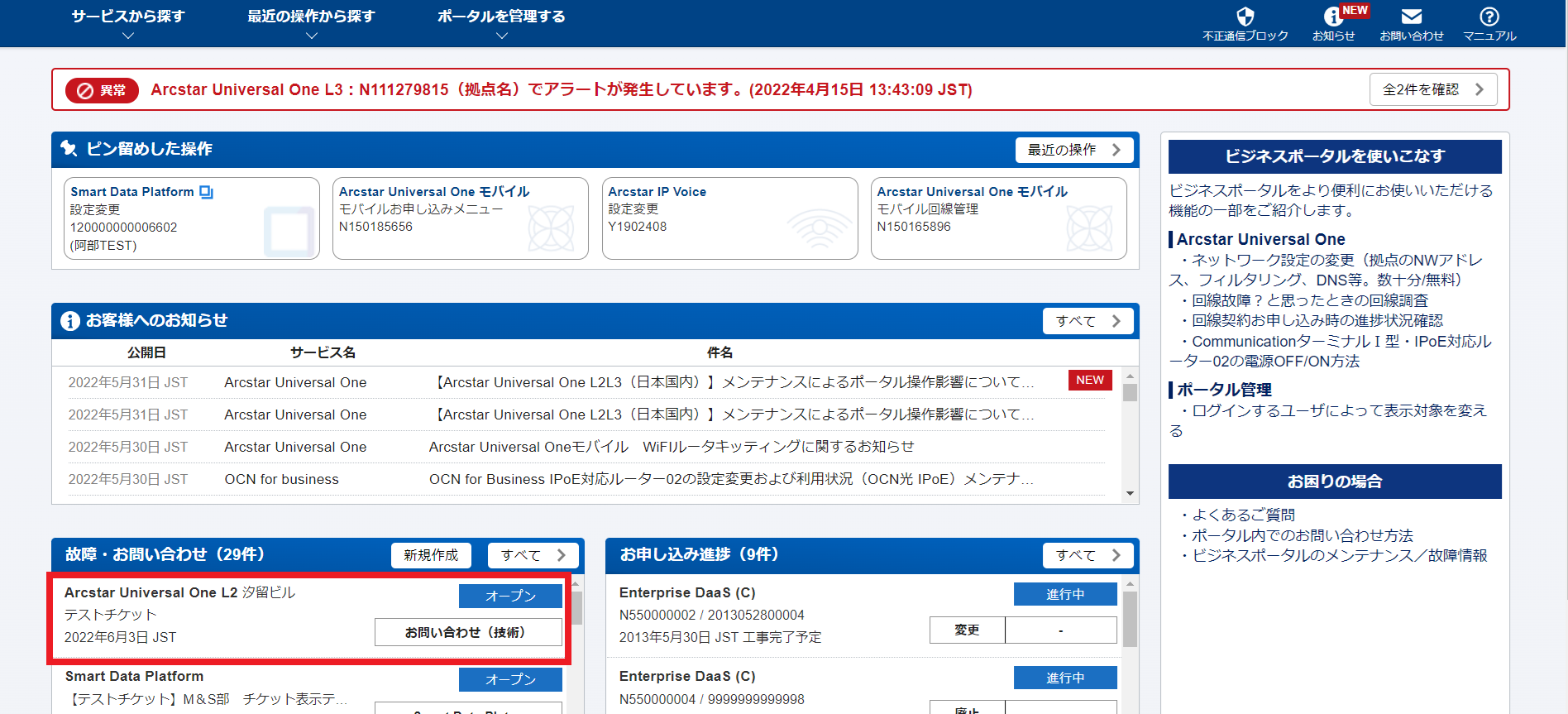
Task: Open ログインするユーザによって表示対象を変える link
Action: click(1328, 420)
